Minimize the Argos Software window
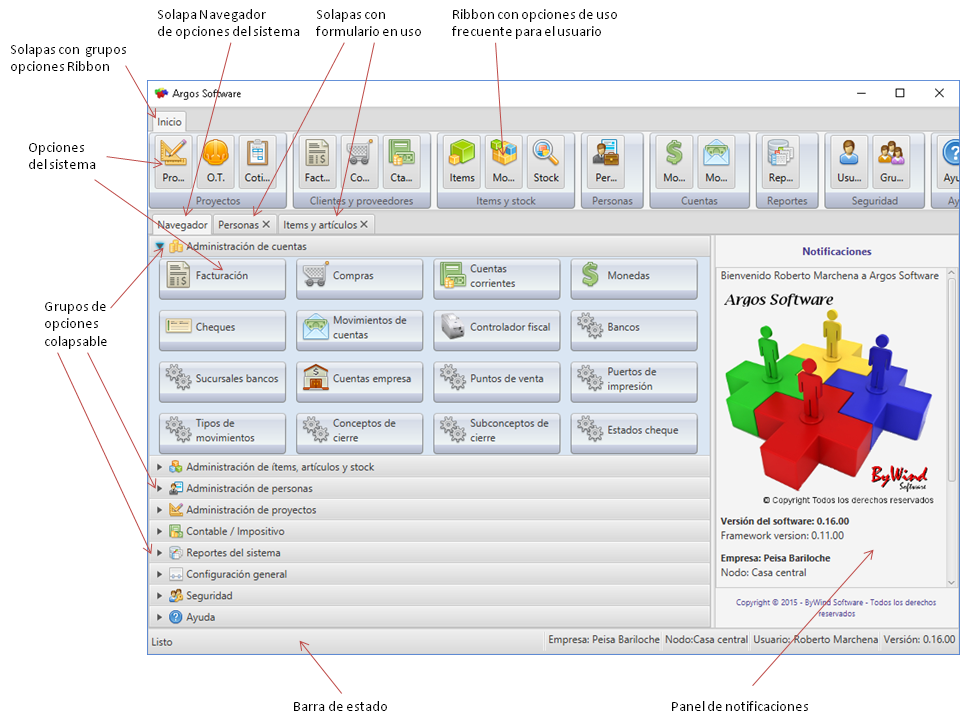The width and height of the screenshot is (960, 720). tap(861, 93)
